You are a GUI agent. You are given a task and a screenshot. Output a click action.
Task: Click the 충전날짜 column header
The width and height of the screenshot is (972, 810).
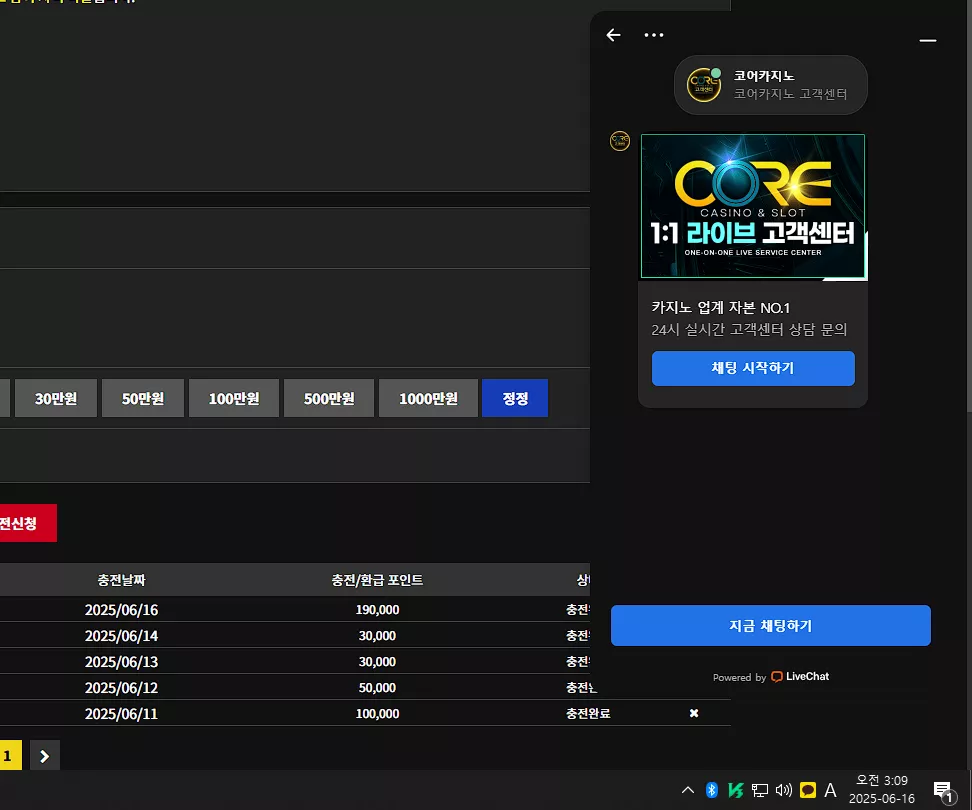121,580
